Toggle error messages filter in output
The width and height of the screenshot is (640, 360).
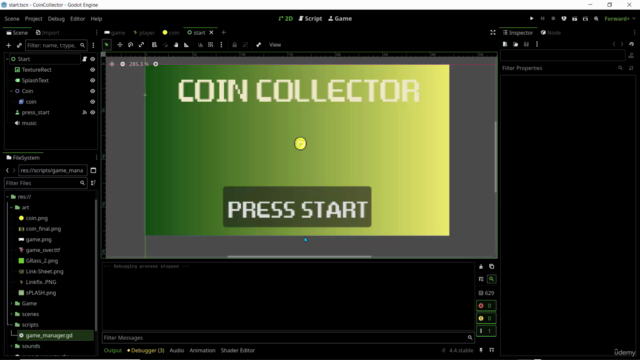coord(486,306)
